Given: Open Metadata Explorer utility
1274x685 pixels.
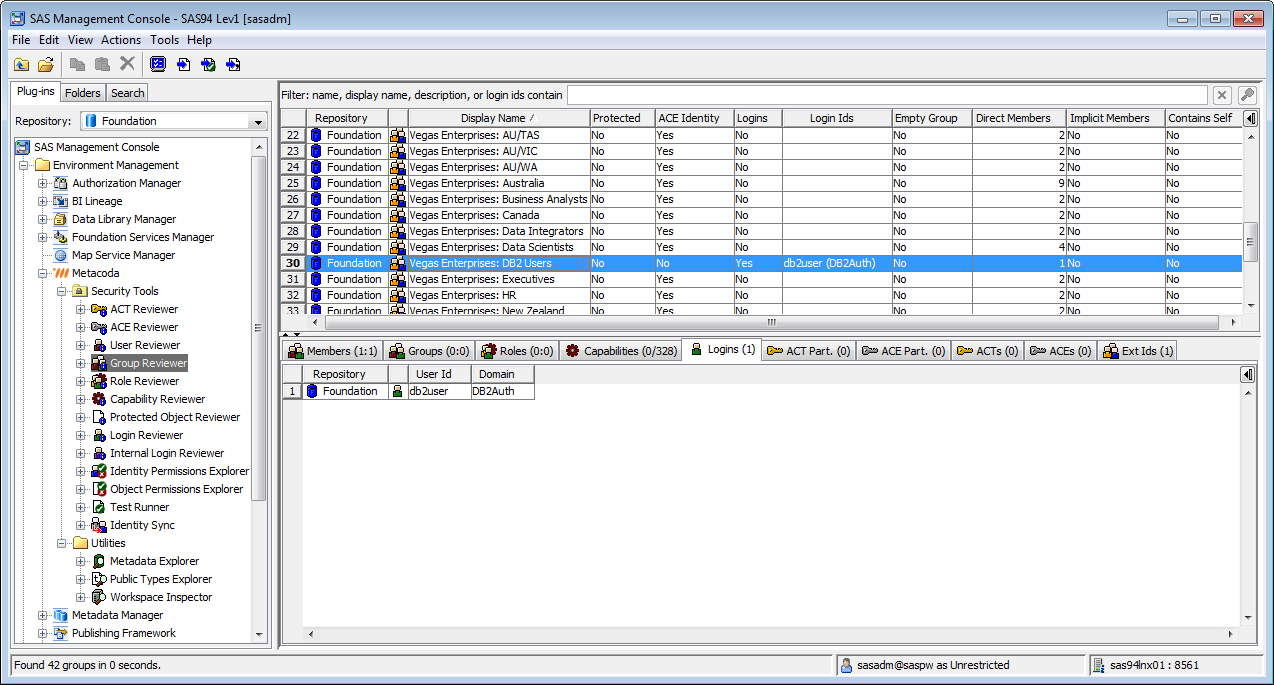Looking at the screenshot, I should pos(154,561).
